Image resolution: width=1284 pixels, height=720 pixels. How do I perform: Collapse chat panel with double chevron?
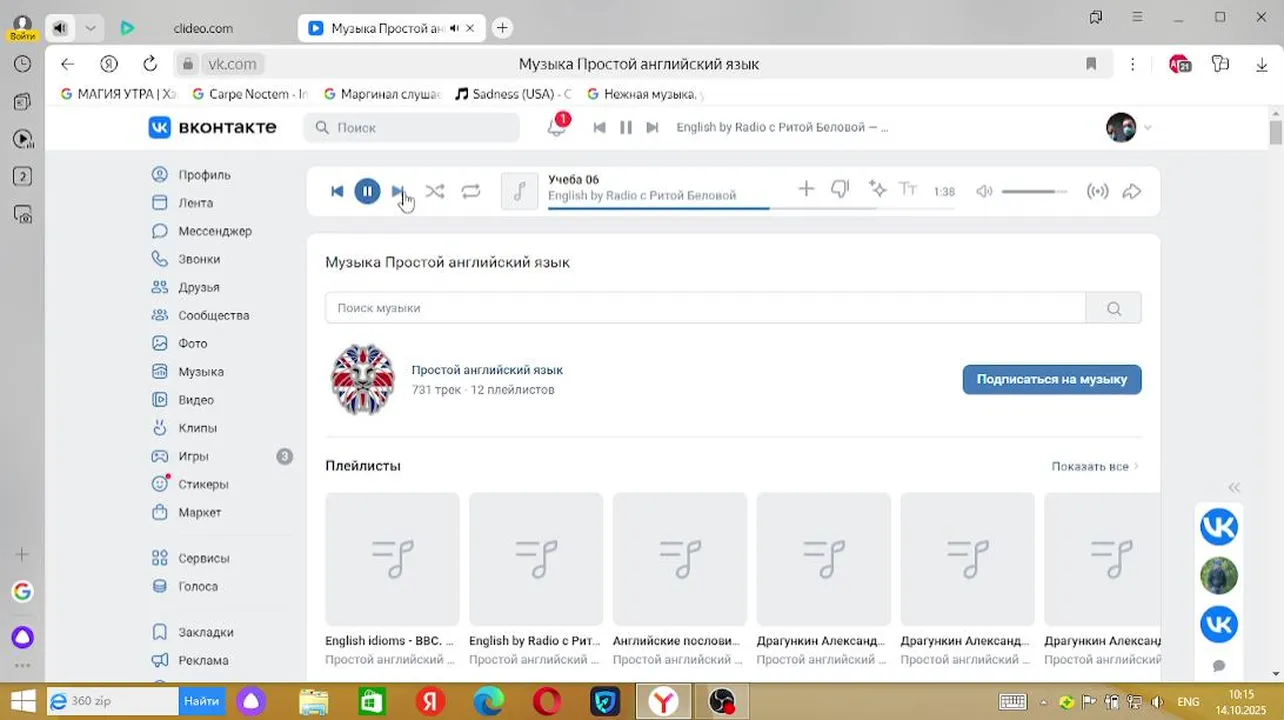pos(1234,487)
